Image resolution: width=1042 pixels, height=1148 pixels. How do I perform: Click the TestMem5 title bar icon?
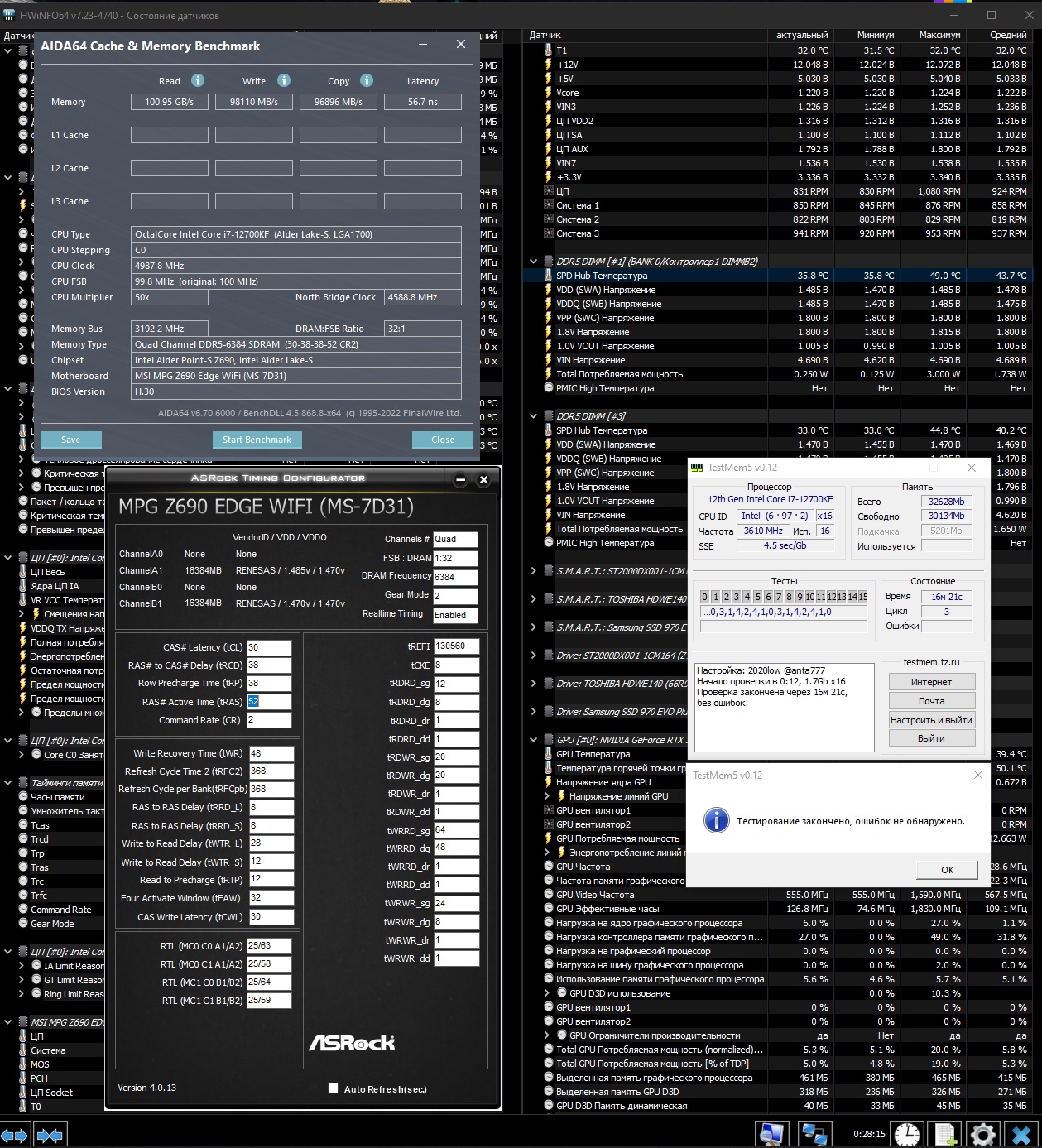point(698,468)
